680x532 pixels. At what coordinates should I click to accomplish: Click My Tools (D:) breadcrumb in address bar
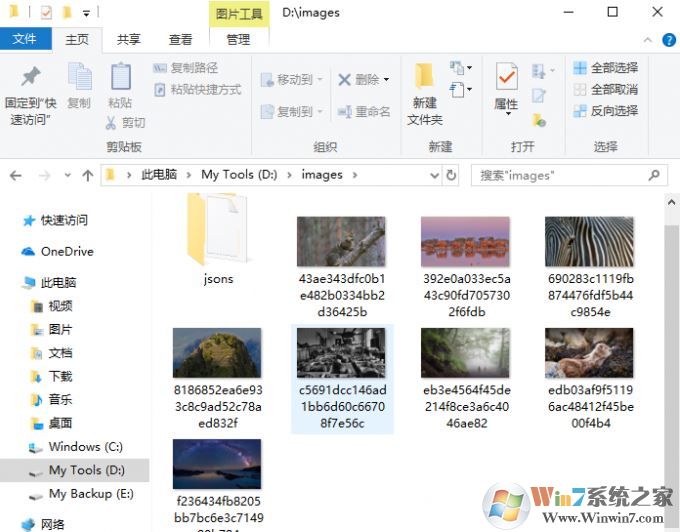[239, 175]
